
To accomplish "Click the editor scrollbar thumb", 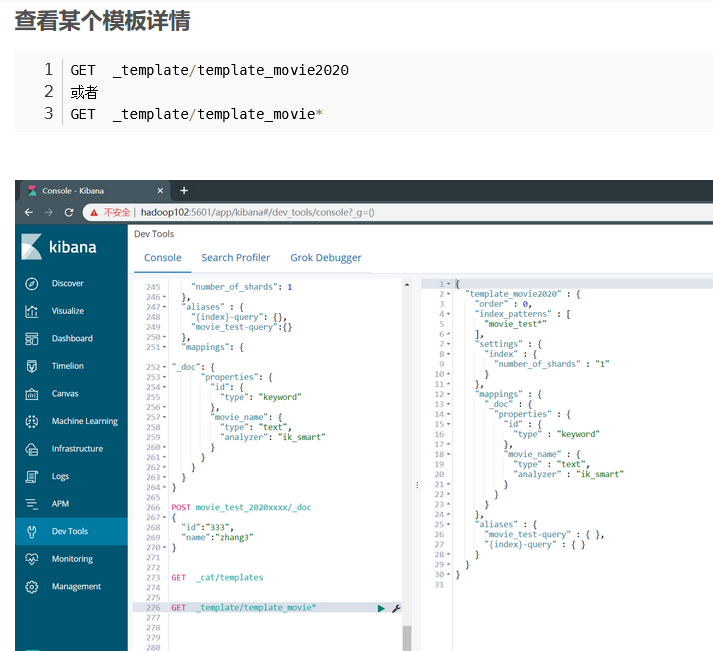I will [407, 638].
